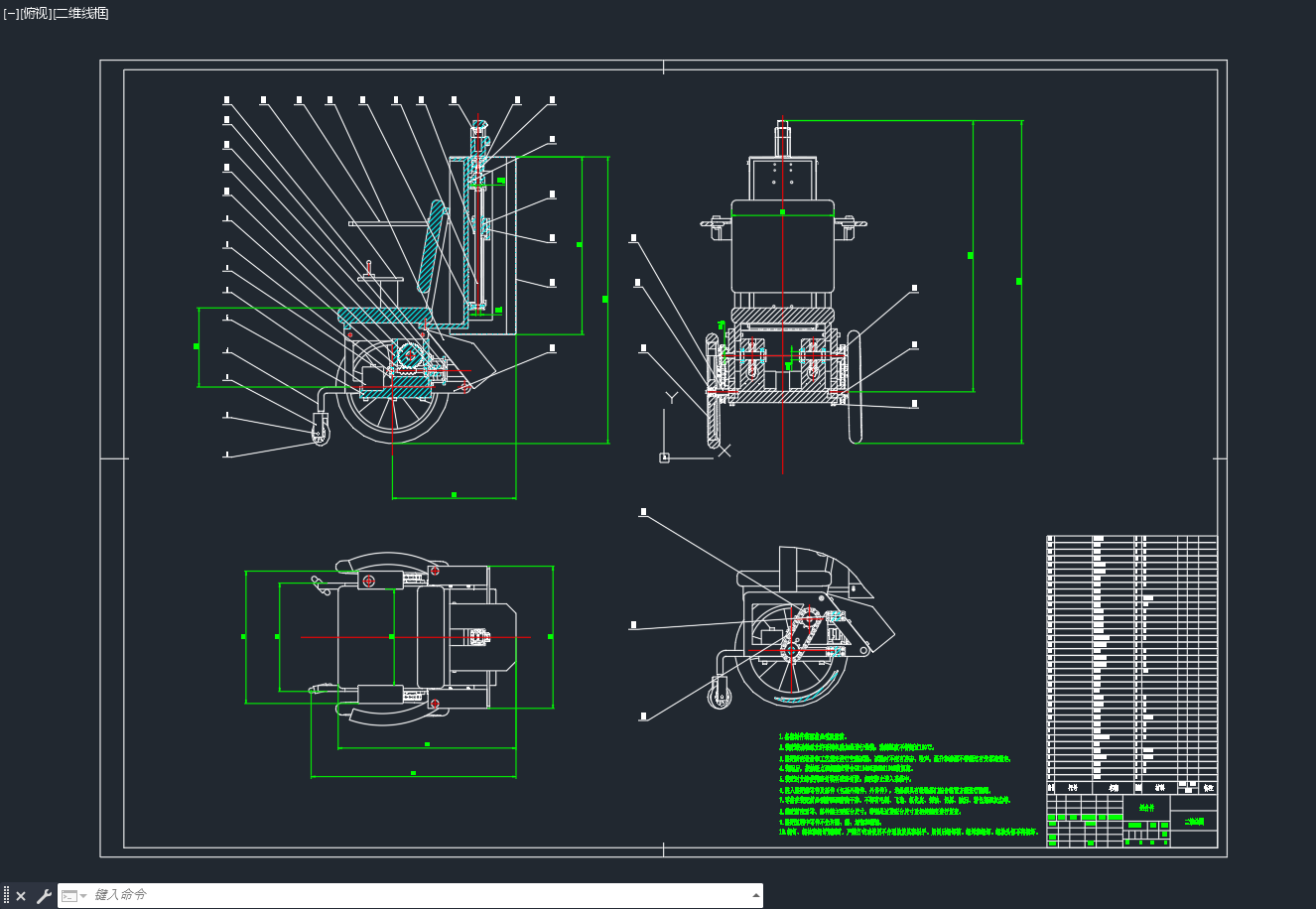Expand command history with up arrow
Image resolution: width=1316 pixels, height=909 pixels.
(756, 895)
